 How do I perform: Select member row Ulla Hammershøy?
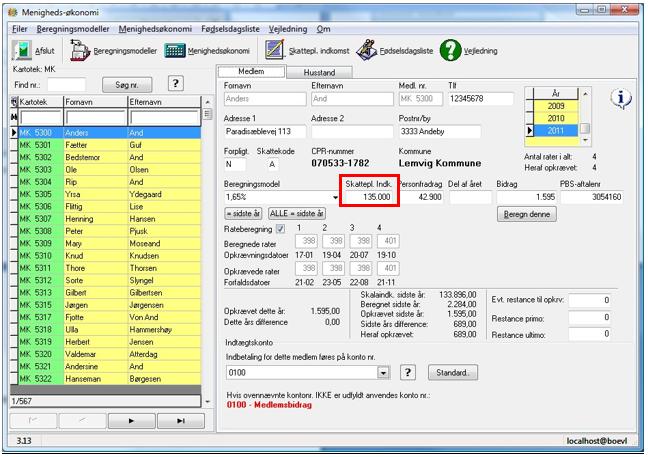(110, 330)
